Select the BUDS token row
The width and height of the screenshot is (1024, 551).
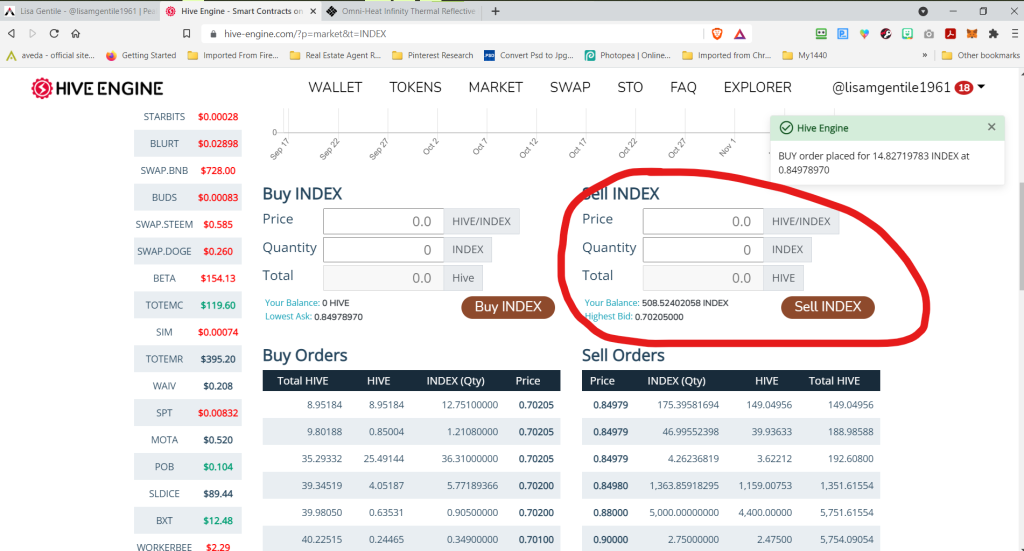pos(188,197)
